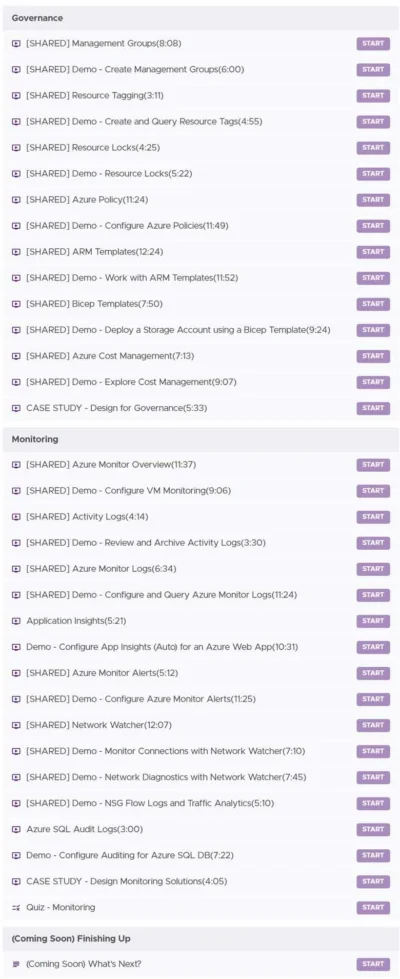Start CASE STUDY - Design for Governance
400x979 pixels.
tap(373, 408)
